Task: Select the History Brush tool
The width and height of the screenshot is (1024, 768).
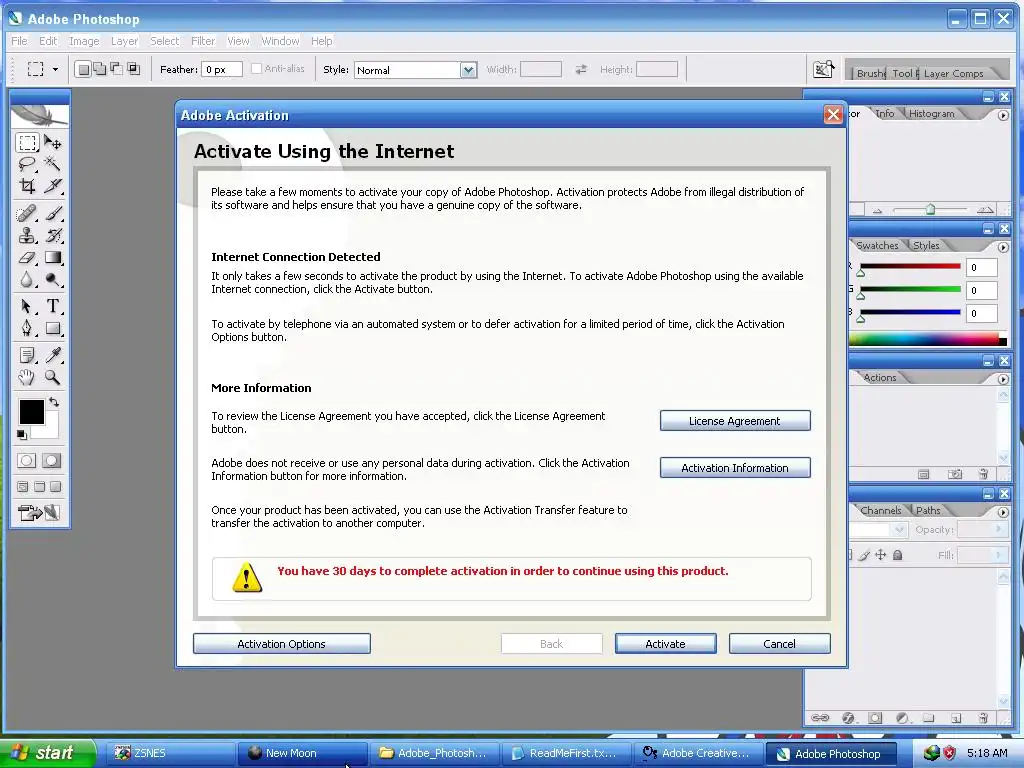Action: pyautogui.click(x=53, y=235)
